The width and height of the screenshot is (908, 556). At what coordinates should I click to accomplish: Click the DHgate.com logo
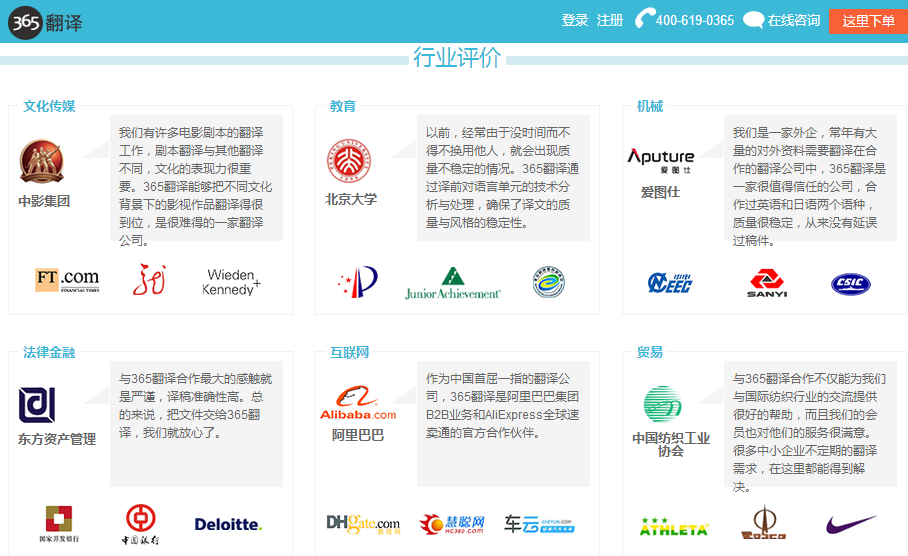(x=363, y=524)
